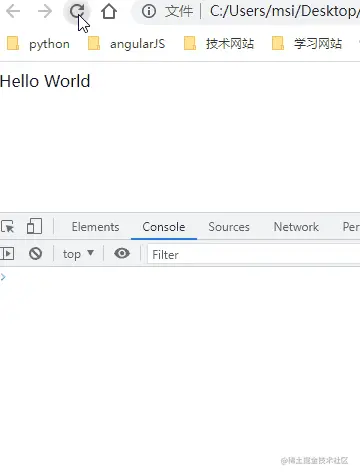360x476 pixels.
Task: Click the address bar file path
Action: point(285,11)
